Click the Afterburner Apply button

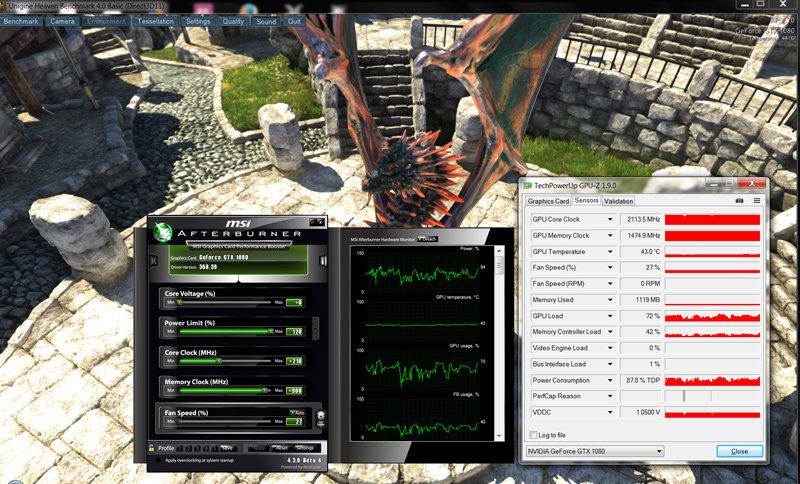pyautogui.click(x=259, y=448)
